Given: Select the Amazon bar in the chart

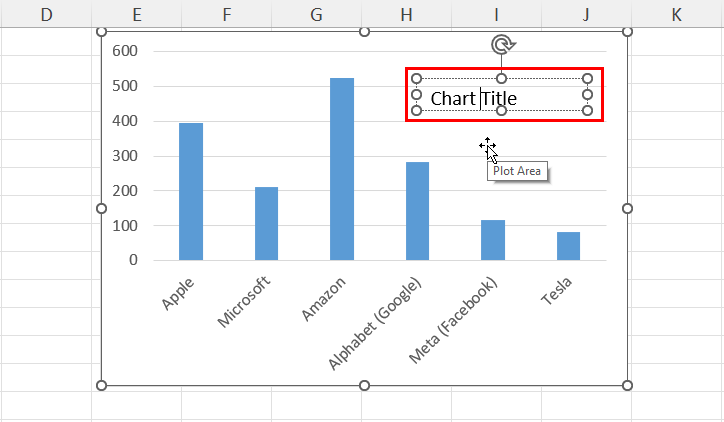Looking at the screenshot, I should click(x=342, y=169).
